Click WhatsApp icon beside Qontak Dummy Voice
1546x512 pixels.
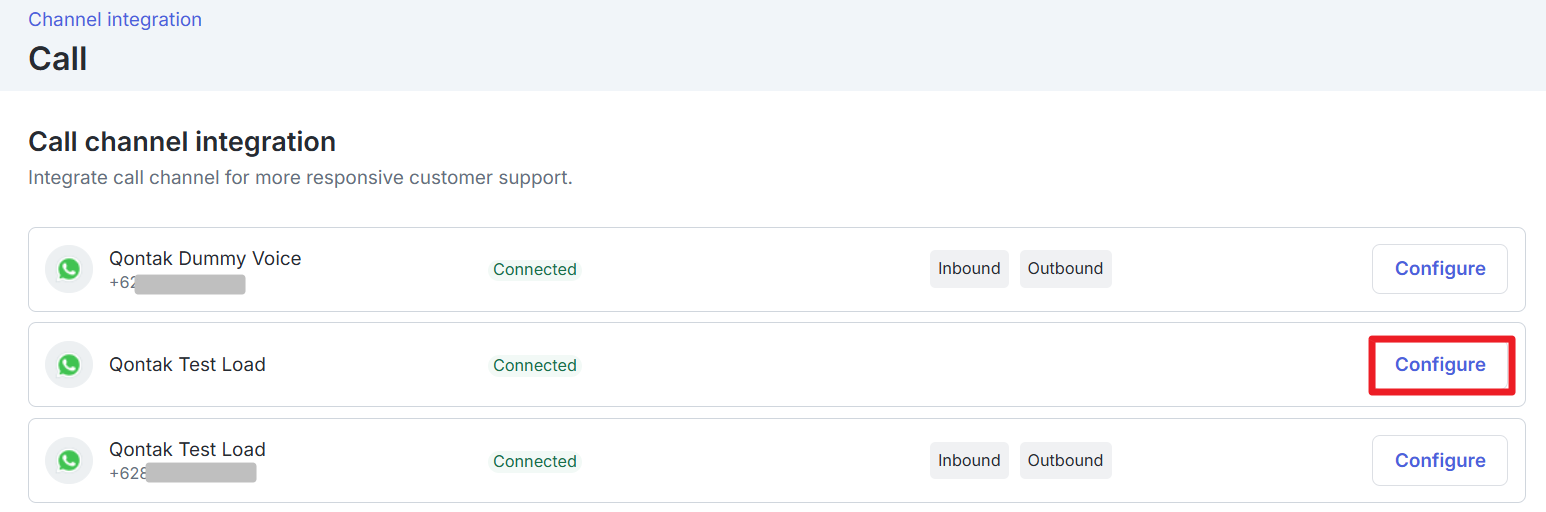click(x=69, y=269)
